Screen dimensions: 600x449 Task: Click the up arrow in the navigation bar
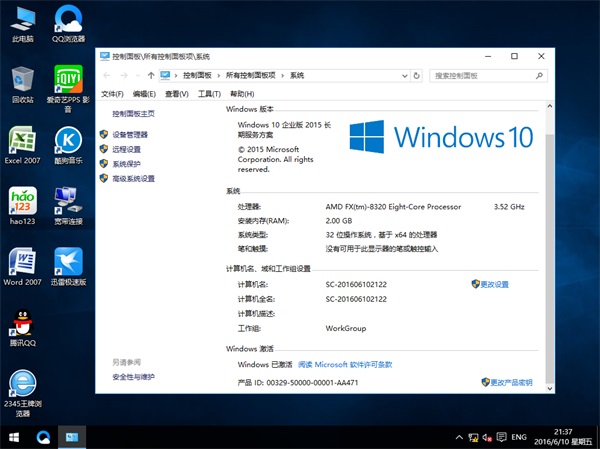tap(150, 75)
